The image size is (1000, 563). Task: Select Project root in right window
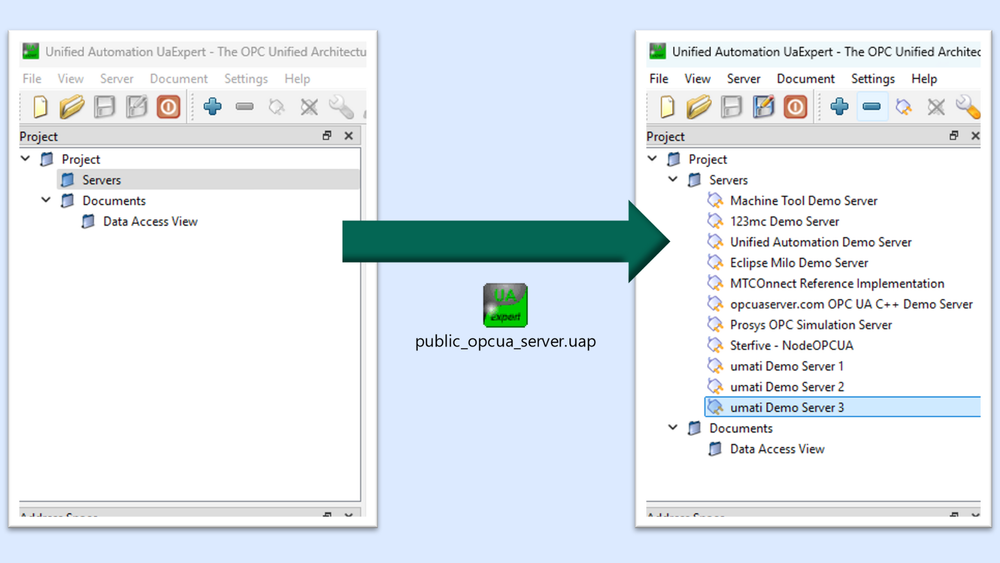pyautogui.click(x=707, y=159)
